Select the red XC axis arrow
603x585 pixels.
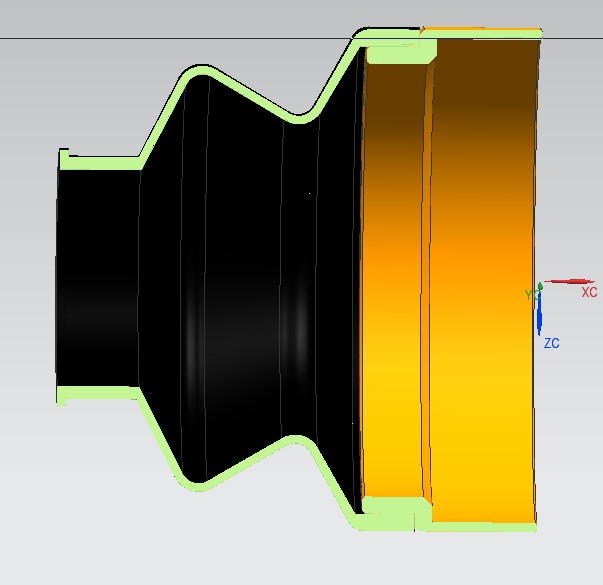click(569, 282)
